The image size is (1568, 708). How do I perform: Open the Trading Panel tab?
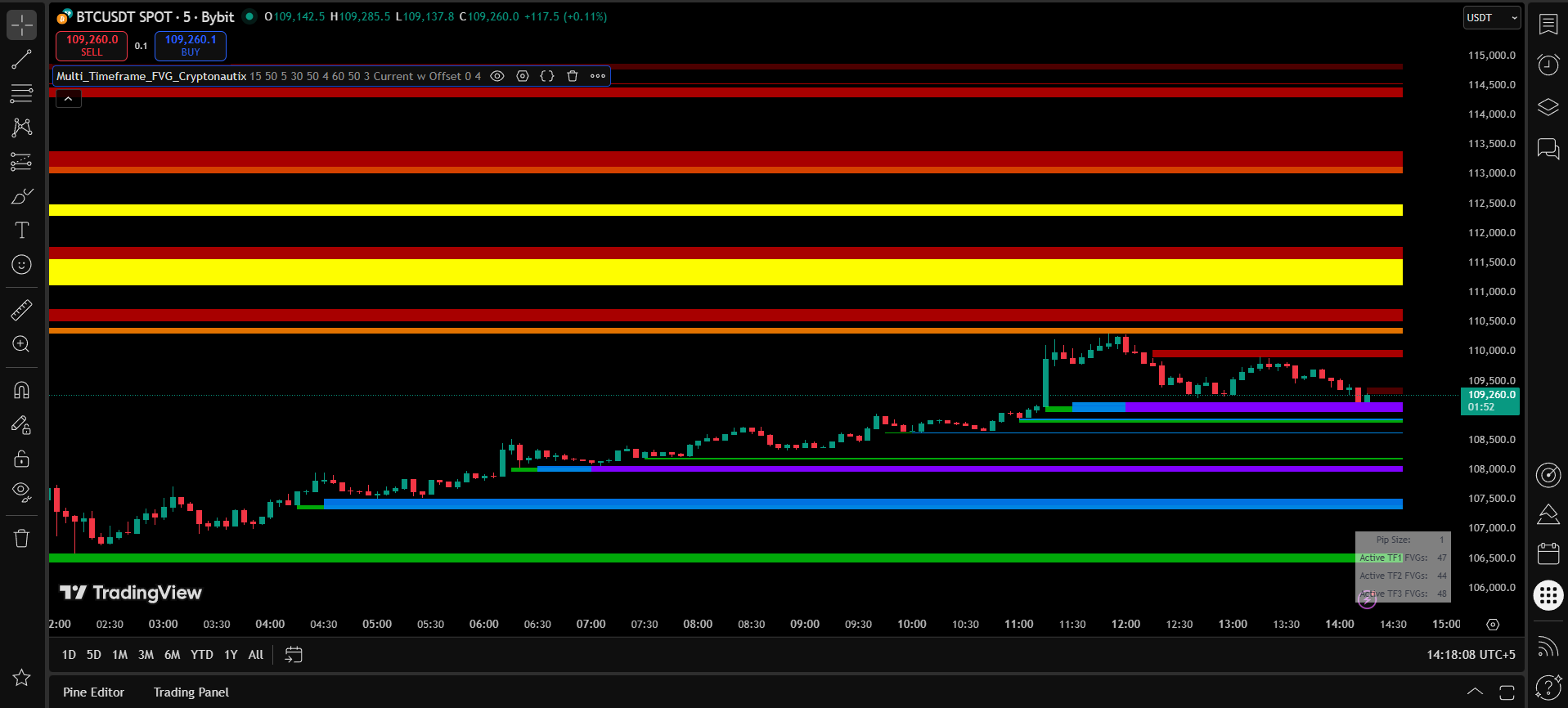click(x=191, y=692)
